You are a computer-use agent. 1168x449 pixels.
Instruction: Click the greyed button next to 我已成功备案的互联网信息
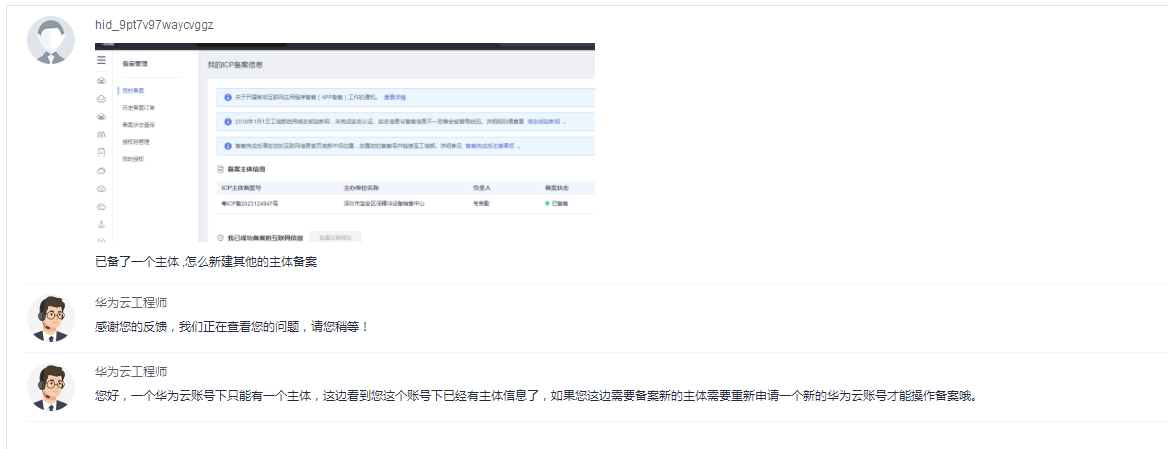(x=335, y=238)
